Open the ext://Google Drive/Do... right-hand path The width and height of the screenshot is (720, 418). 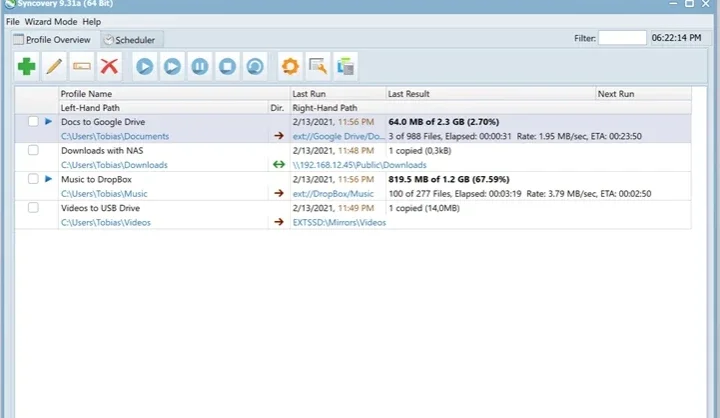tap(338, 136)
